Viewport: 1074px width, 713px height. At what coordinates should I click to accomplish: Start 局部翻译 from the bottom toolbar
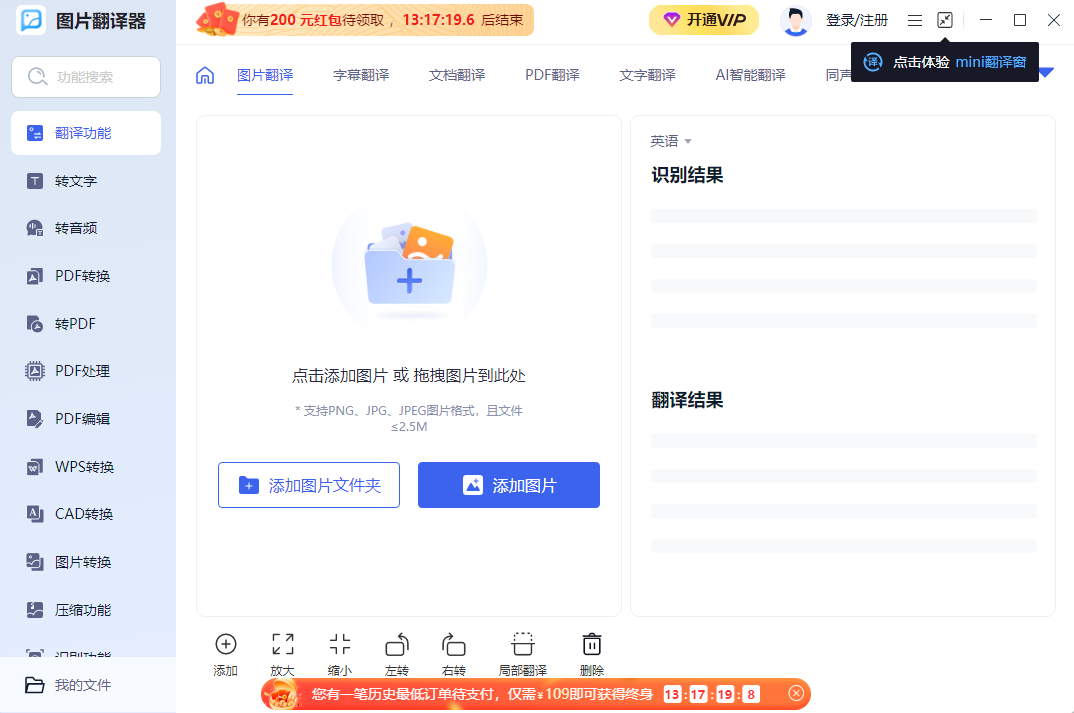522,650
